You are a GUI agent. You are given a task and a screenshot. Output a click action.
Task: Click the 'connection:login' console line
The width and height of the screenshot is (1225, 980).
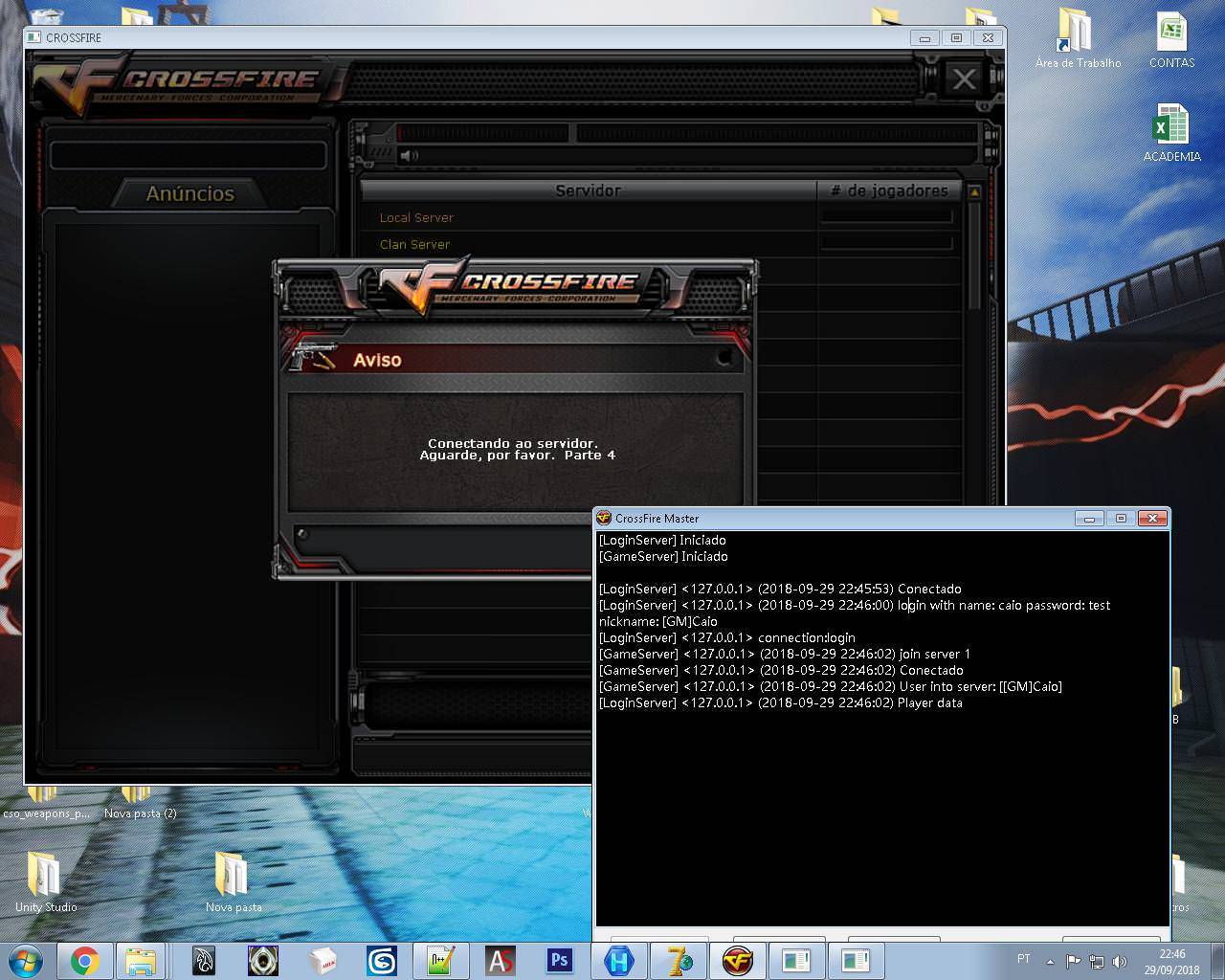(x=727, y=637)
